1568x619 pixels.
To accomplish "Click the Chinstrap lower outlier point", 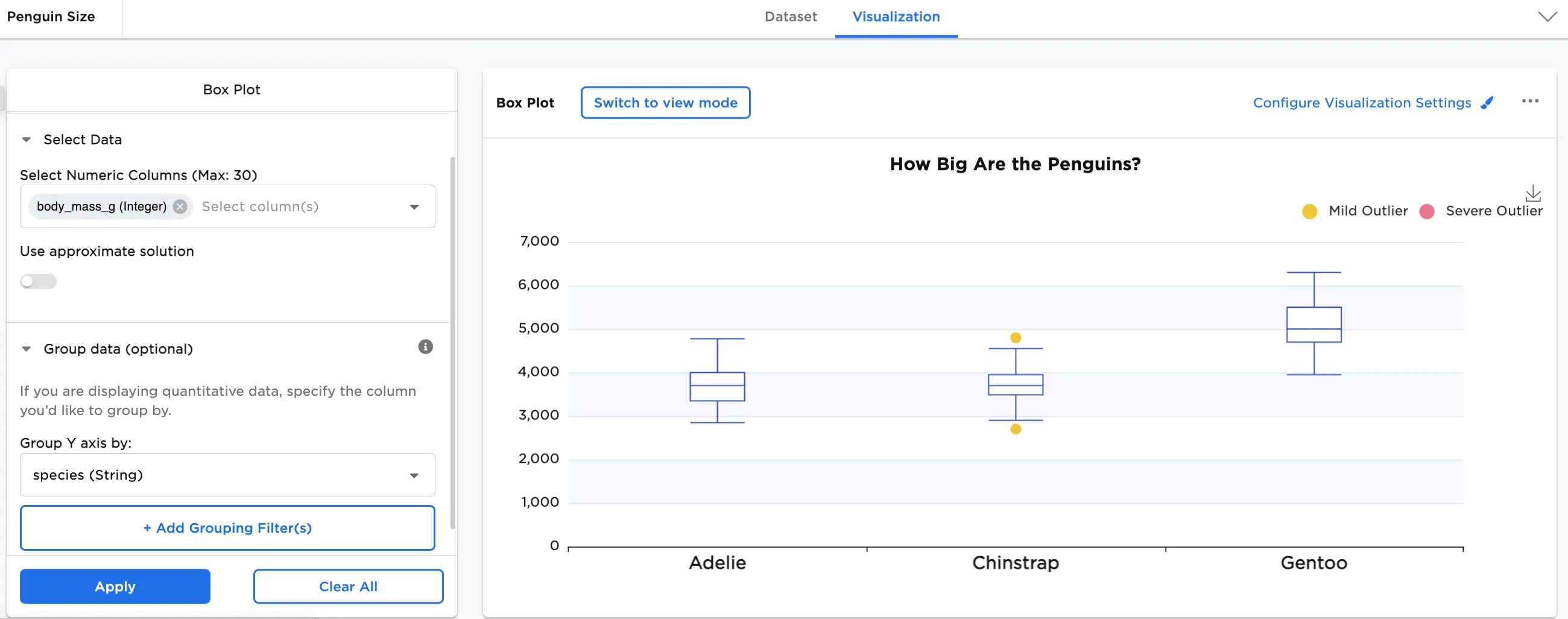I will (x=1016, y=429).
